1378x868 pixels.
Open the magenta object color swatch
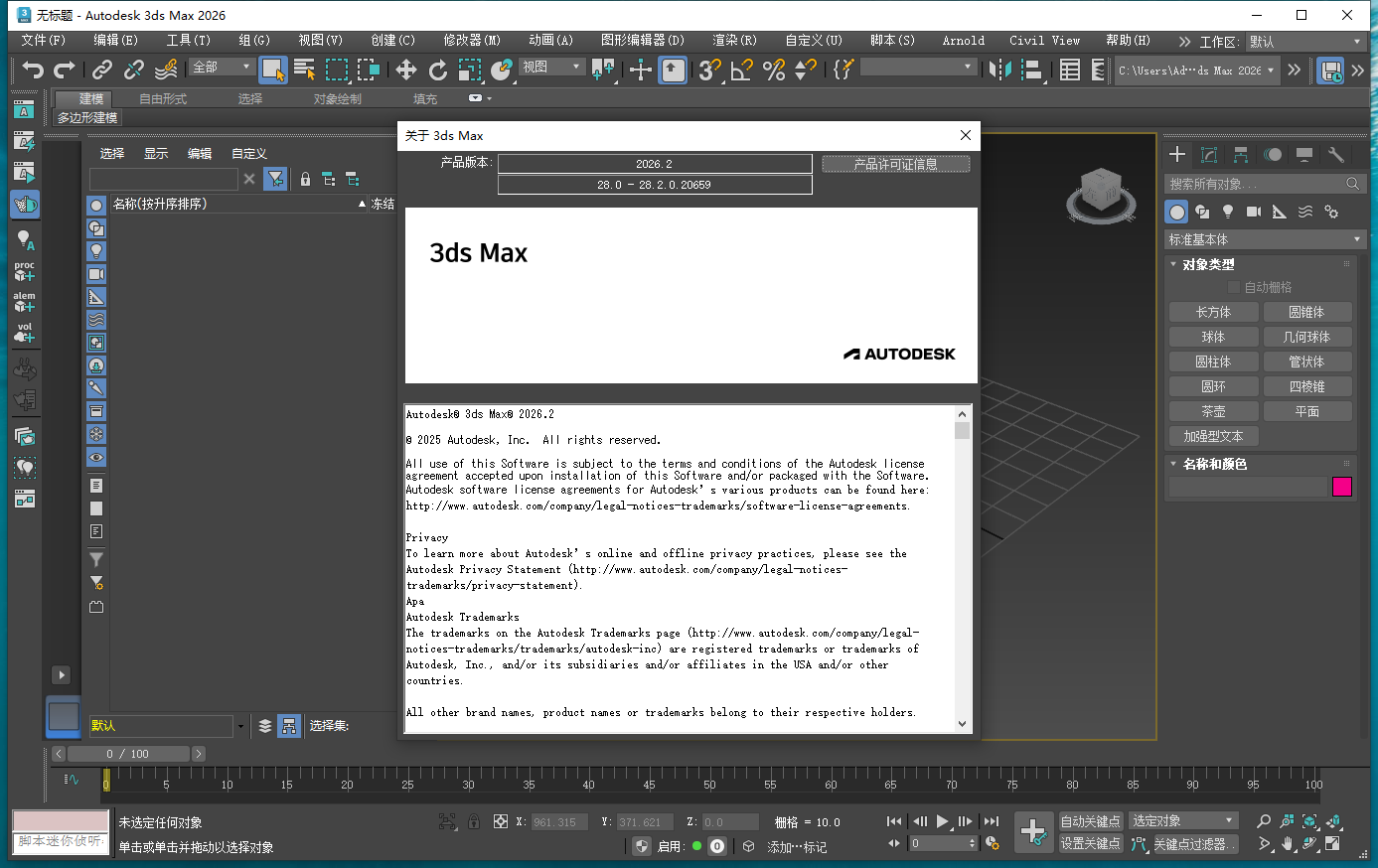pyautogui.click(x=1342, y=487)
